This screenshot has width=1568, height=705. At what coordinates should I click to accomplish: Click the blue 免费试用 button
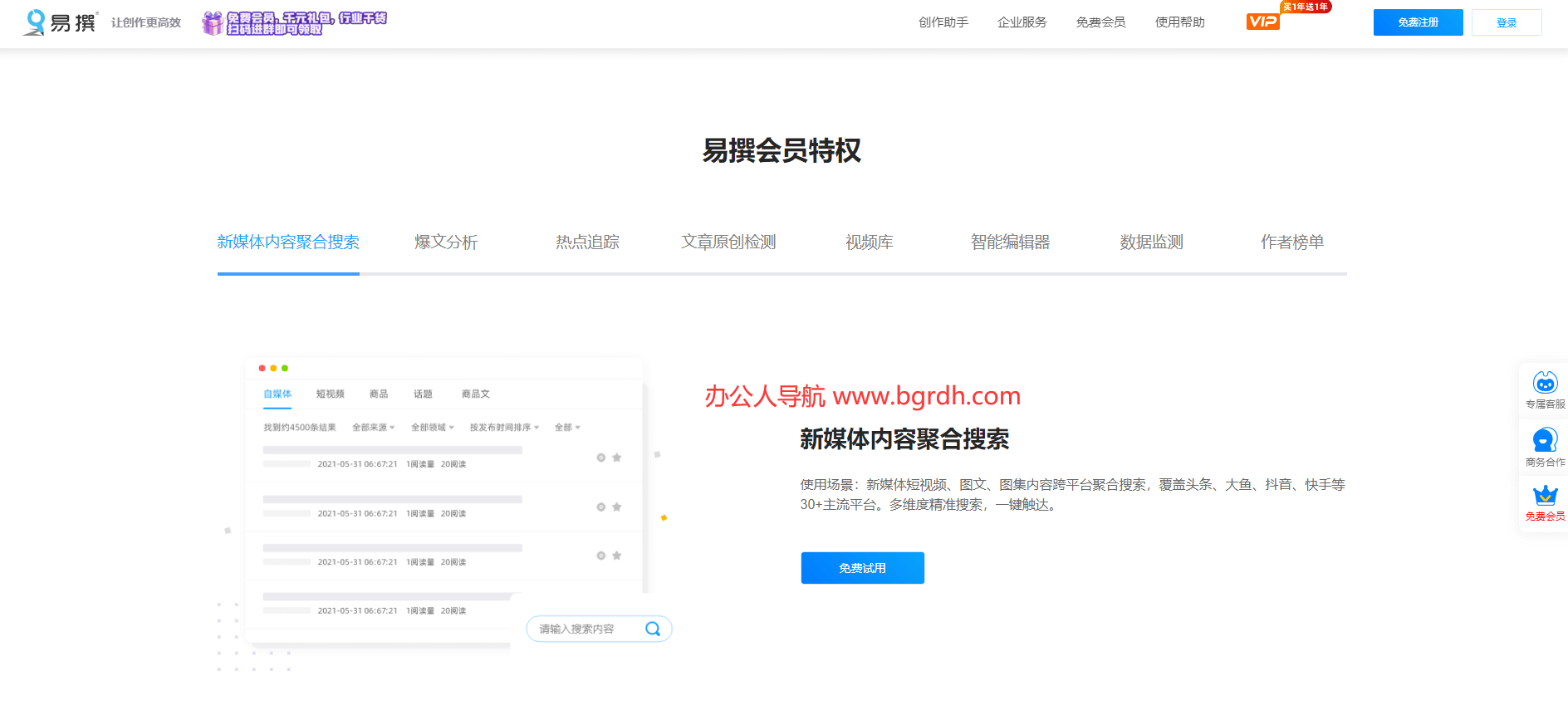[x=862, y=568]
